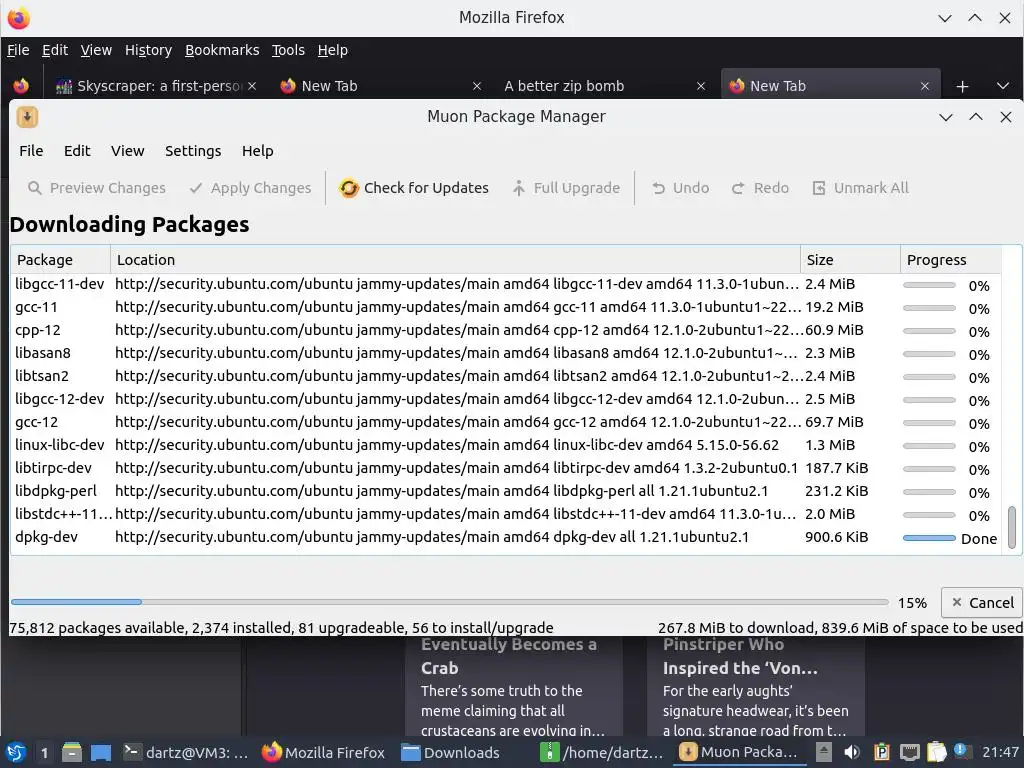Click the gcc-12 row progress bar

pos(929,423)
